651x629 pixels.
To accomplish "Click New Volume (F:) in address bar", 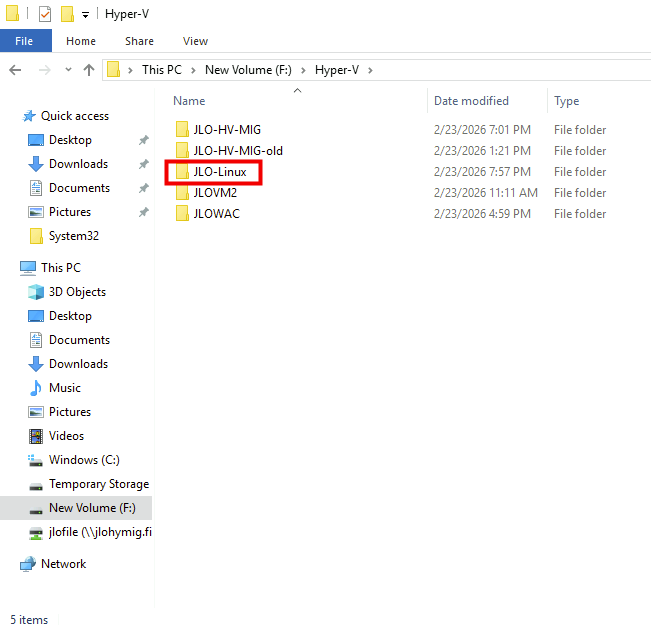I will 249,70.
